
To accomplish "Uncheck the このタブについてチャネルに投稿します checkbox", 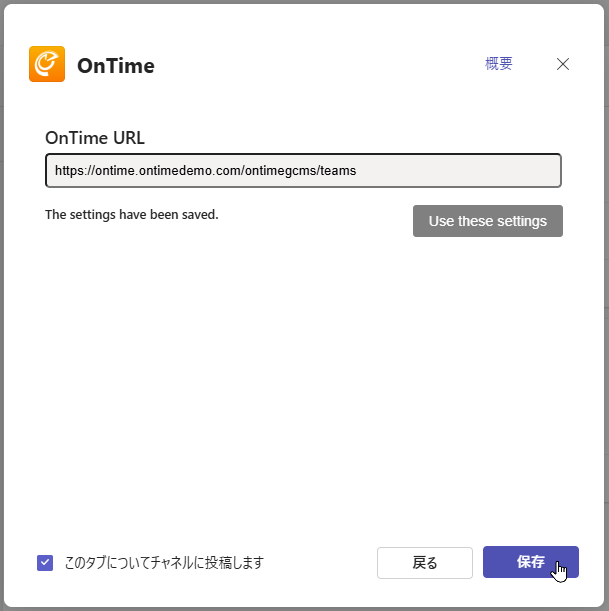I will point(45,562).
